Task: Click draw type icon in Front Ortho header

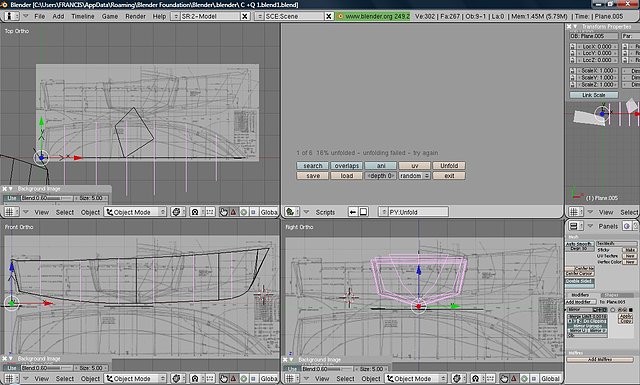Action: (178, 378)
